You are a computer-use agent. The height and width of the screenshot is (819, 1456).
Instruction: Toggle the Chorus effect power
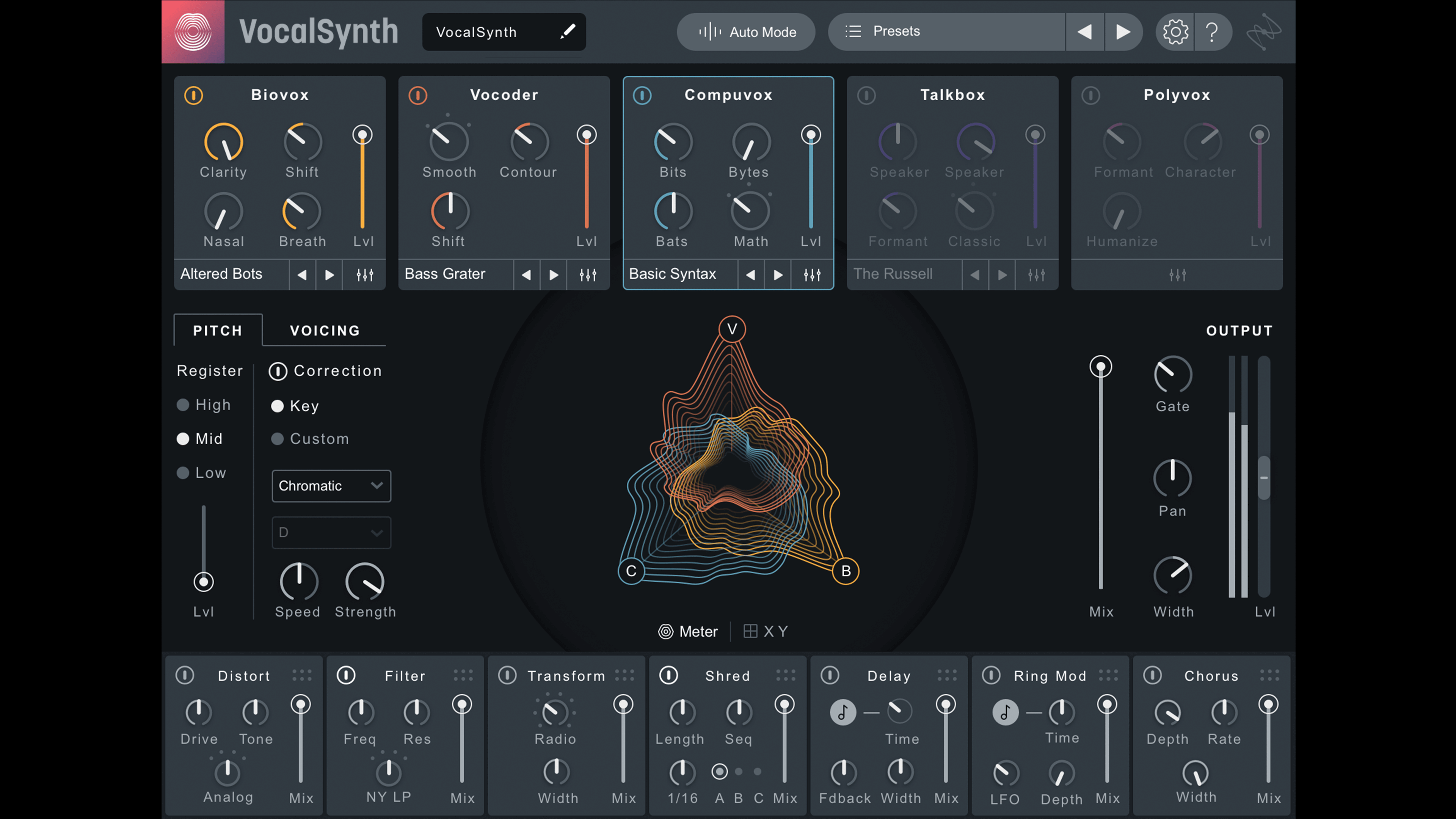point(1153,675)
